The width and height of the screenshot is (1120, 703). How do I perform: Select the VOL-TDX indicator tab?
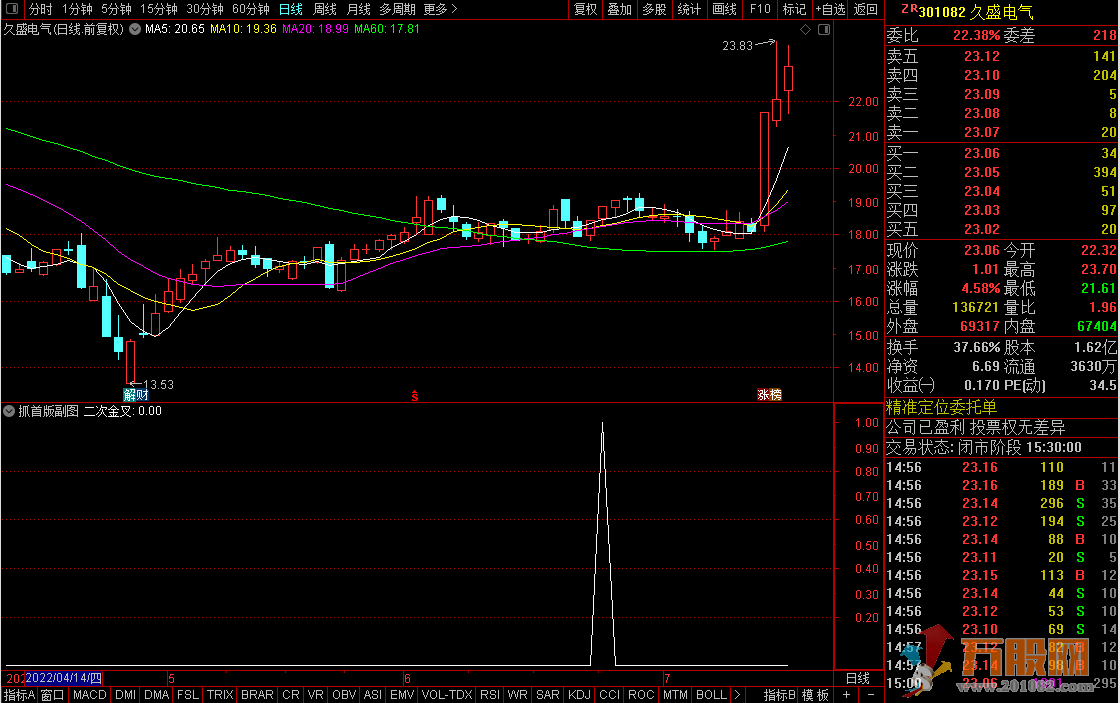[x=447, y=695]
